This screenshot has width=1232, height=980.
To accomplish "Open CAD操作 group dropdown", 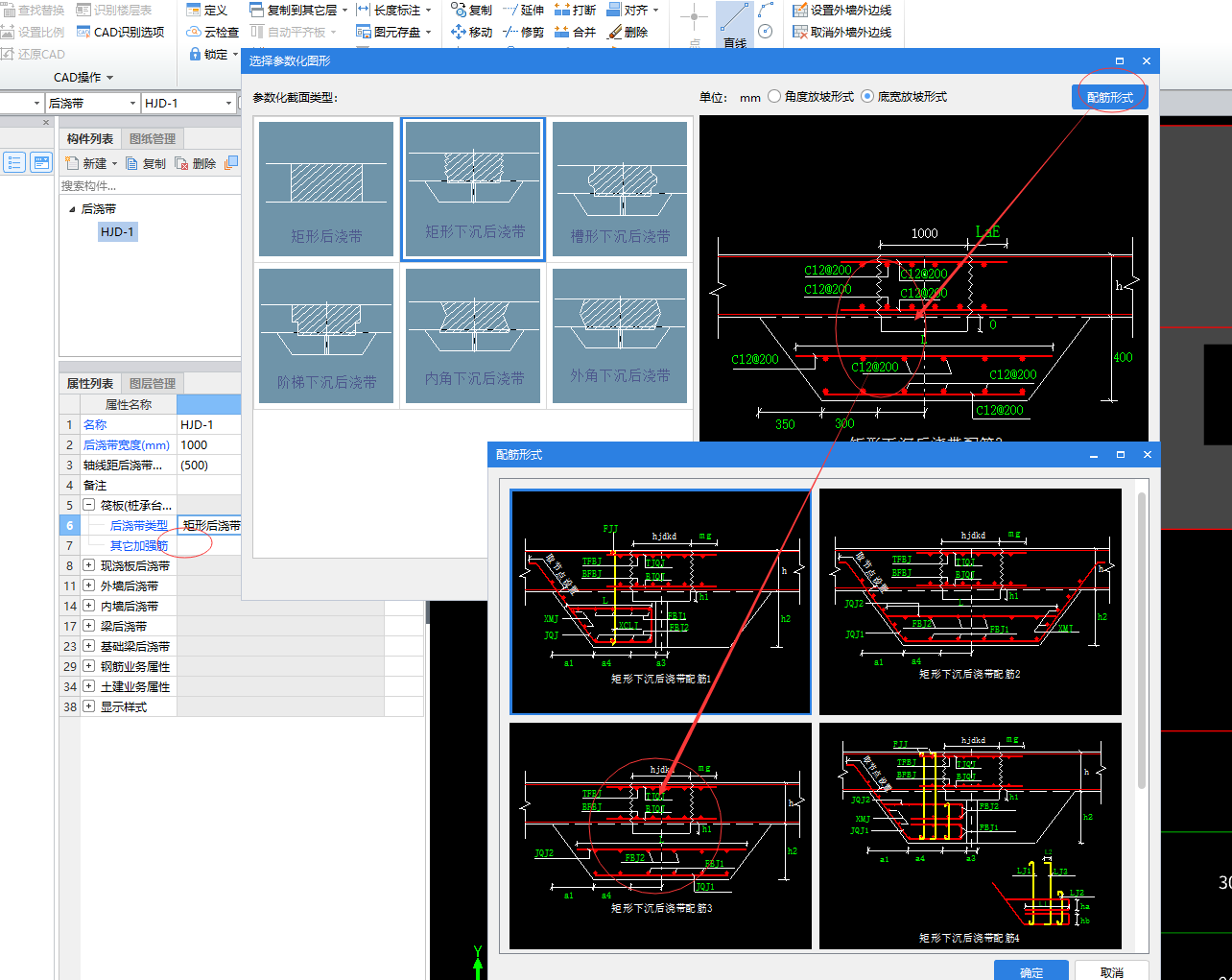I will click(x=83, y=77).
